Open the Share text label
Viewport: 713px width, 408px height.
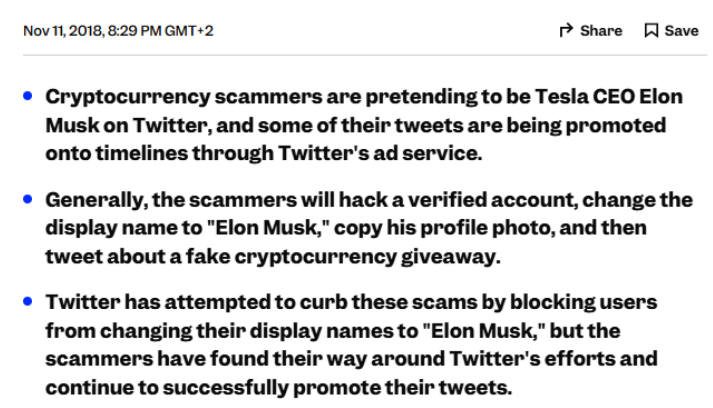coord(601,30)
